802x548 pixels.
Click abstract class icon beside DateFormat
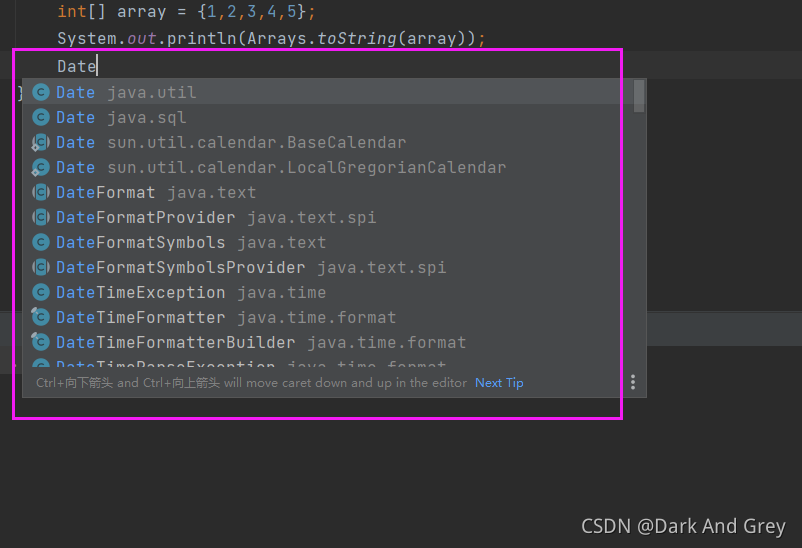41,192
